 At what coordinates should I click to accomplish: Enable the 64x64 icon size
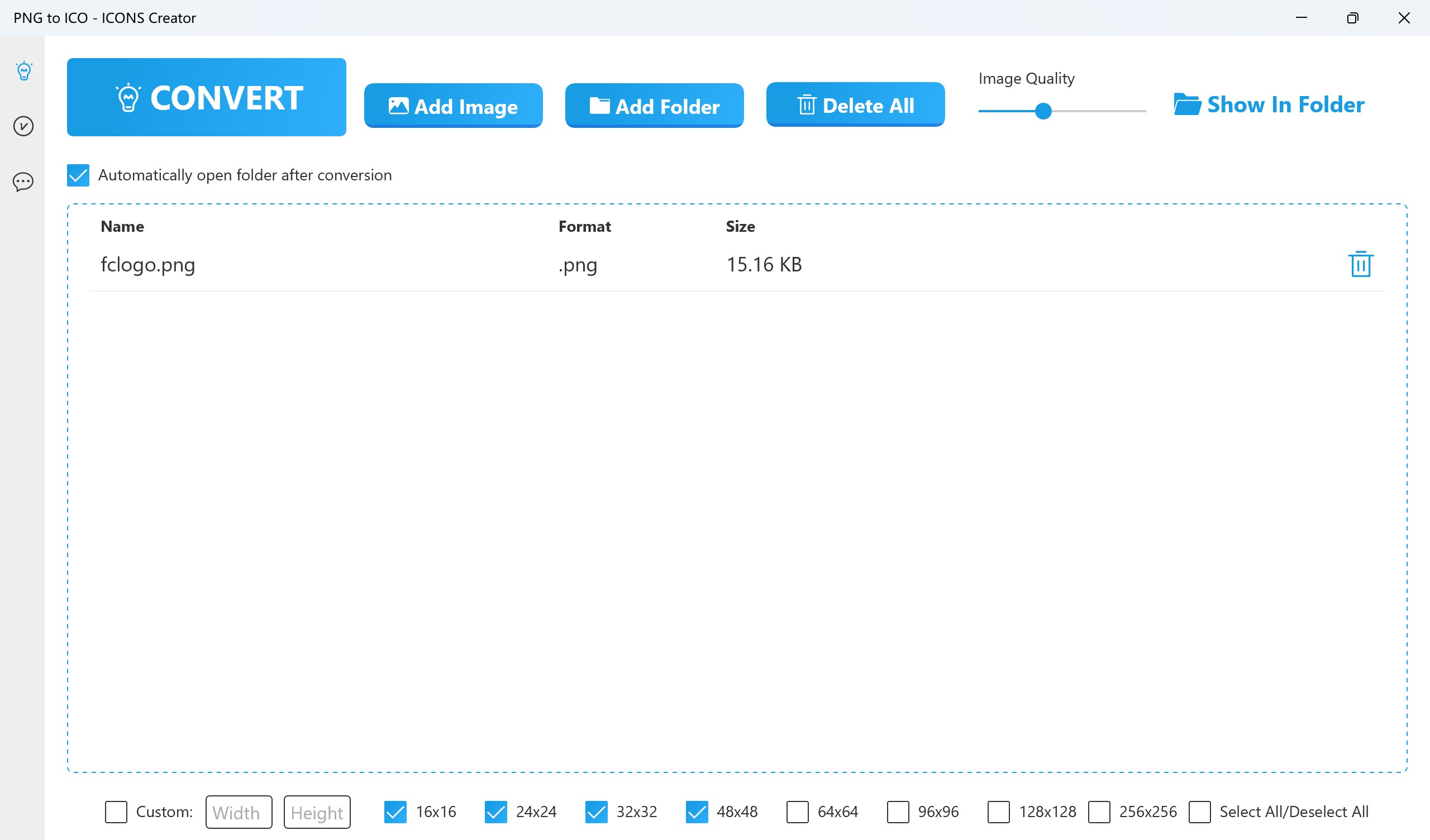[x=797, y=812]
